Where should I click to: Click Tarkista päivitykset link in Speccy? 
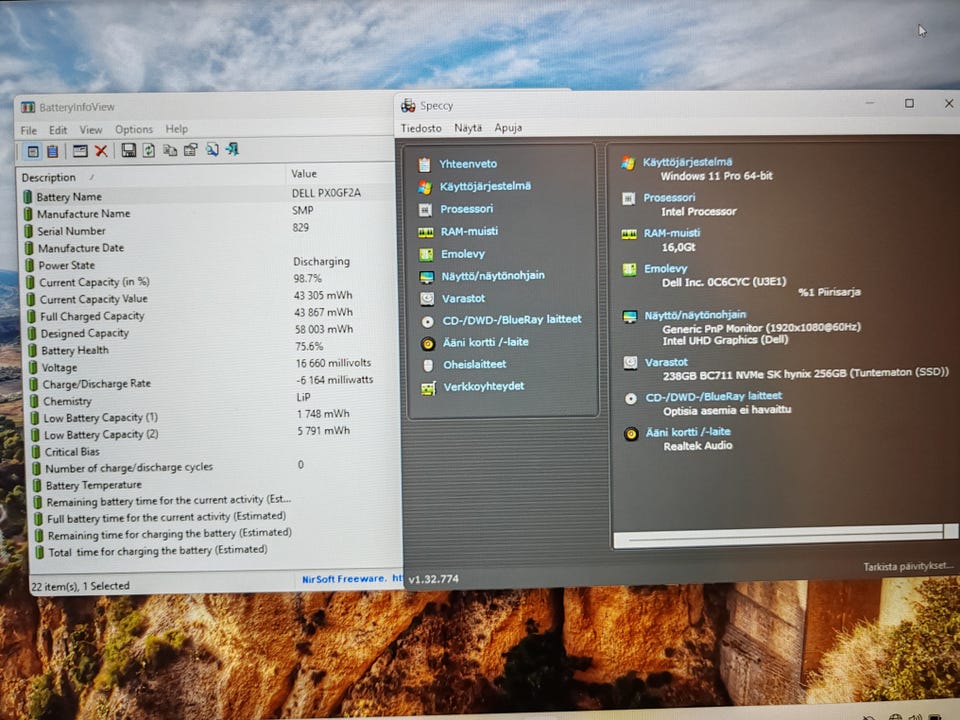pyautogui.click(x=908, y=567)
